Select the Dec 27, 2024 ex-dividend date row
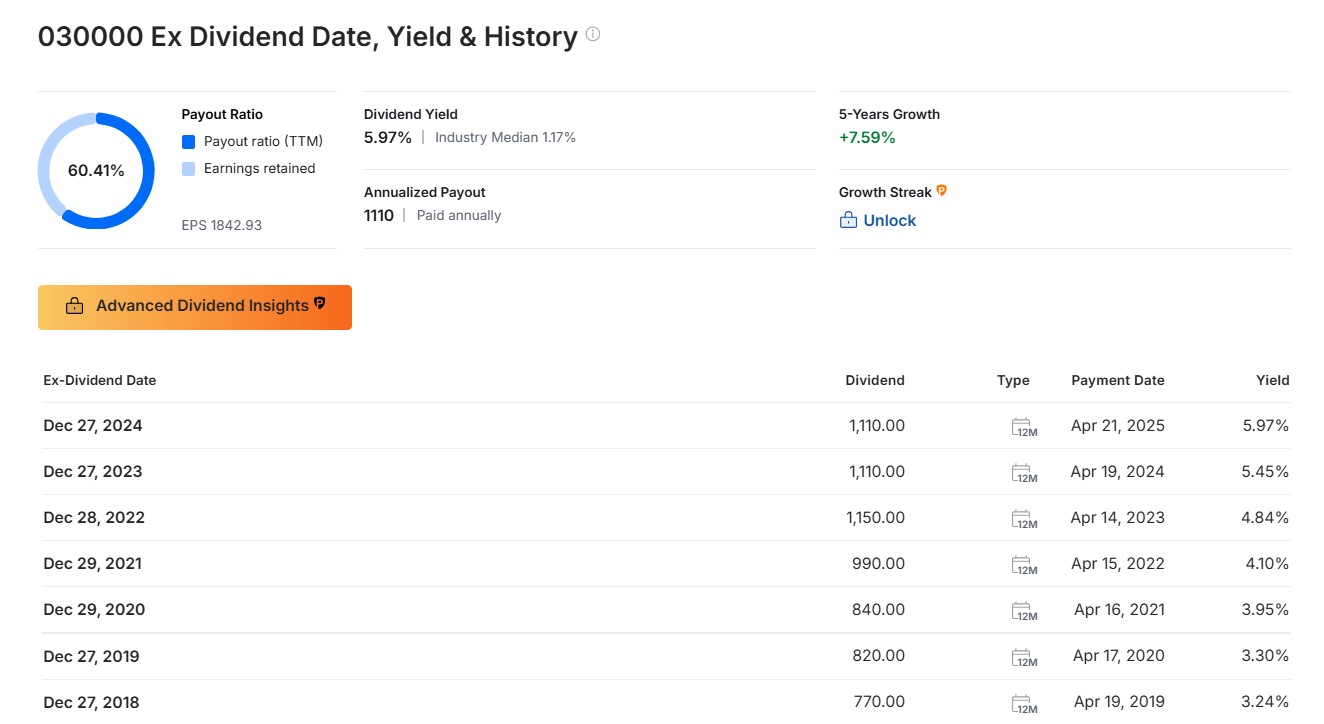1324x724 pixels. click(93, 426)
